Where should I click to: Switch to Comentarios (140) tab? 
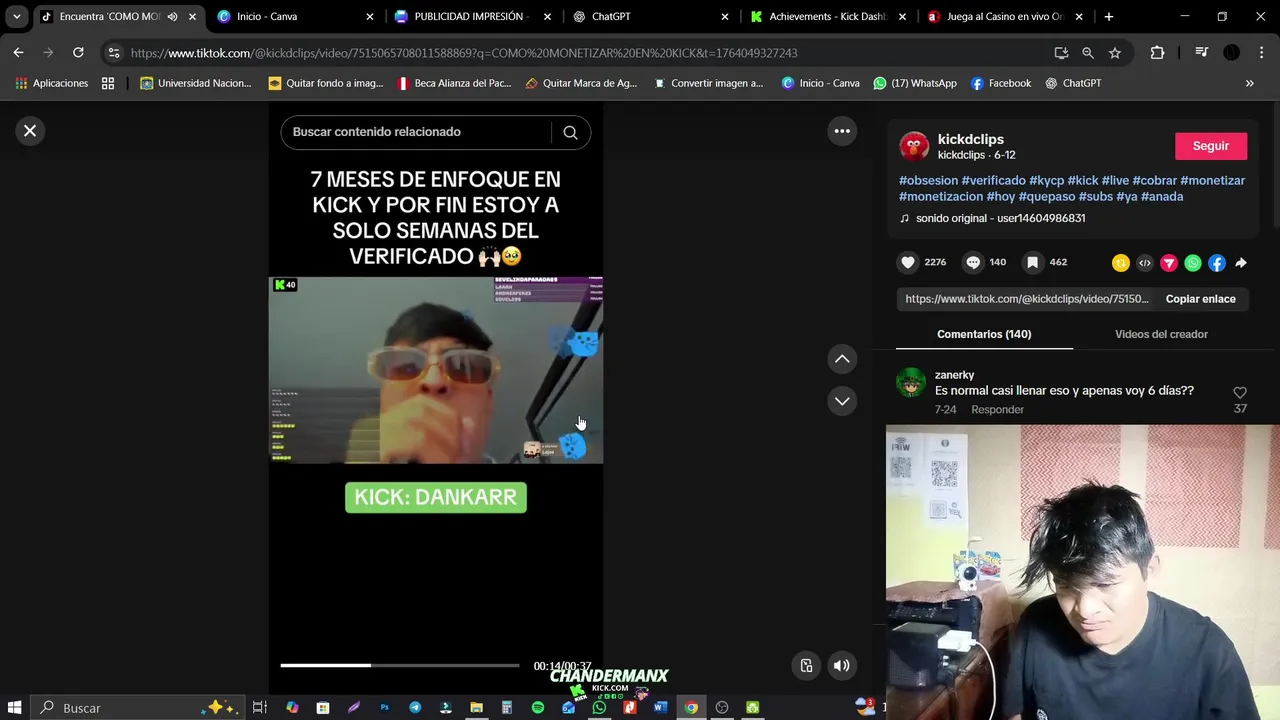point(984,334)
